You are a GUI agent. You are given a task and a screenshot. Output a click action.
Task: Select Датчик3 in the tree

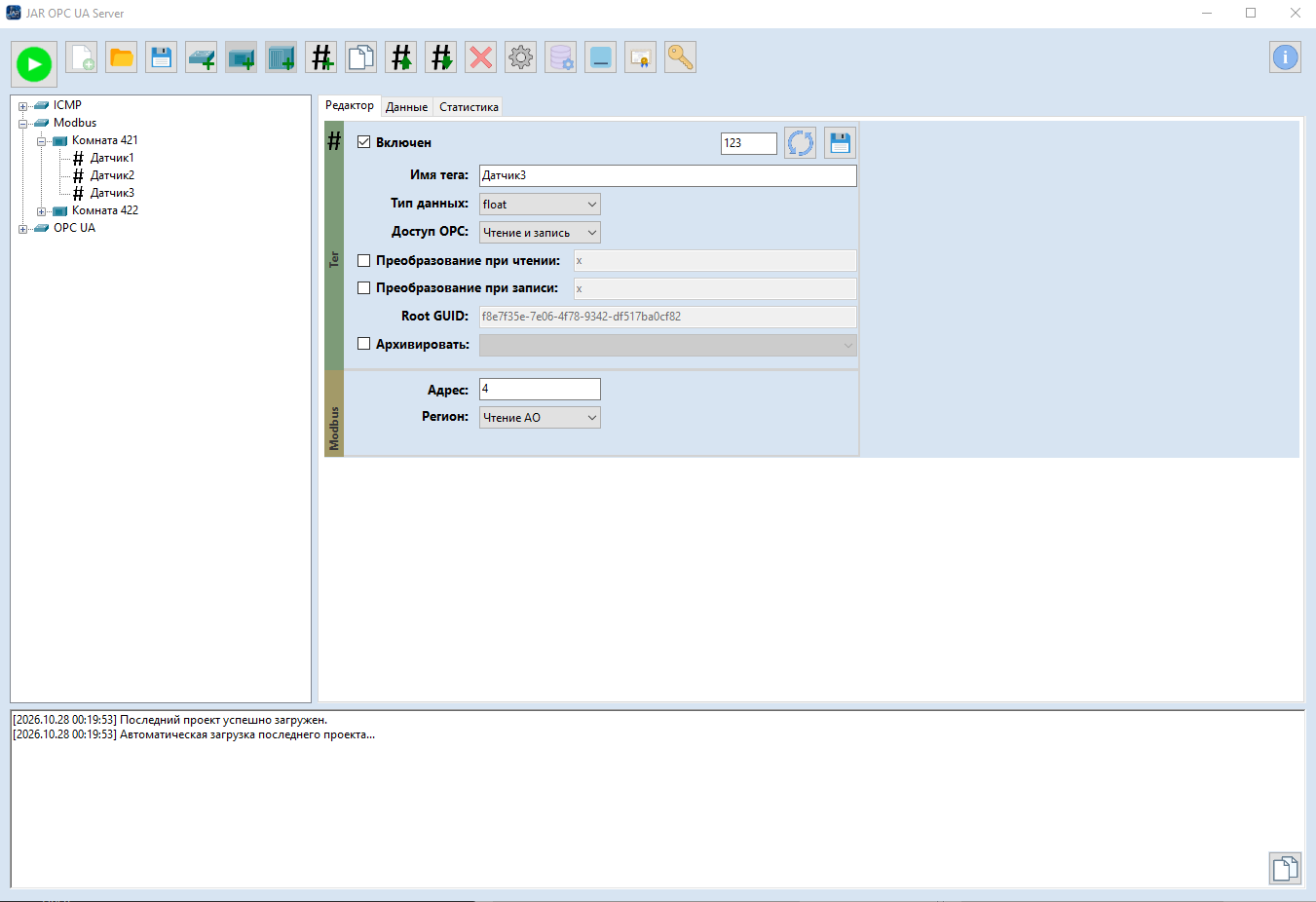point(112,193)
